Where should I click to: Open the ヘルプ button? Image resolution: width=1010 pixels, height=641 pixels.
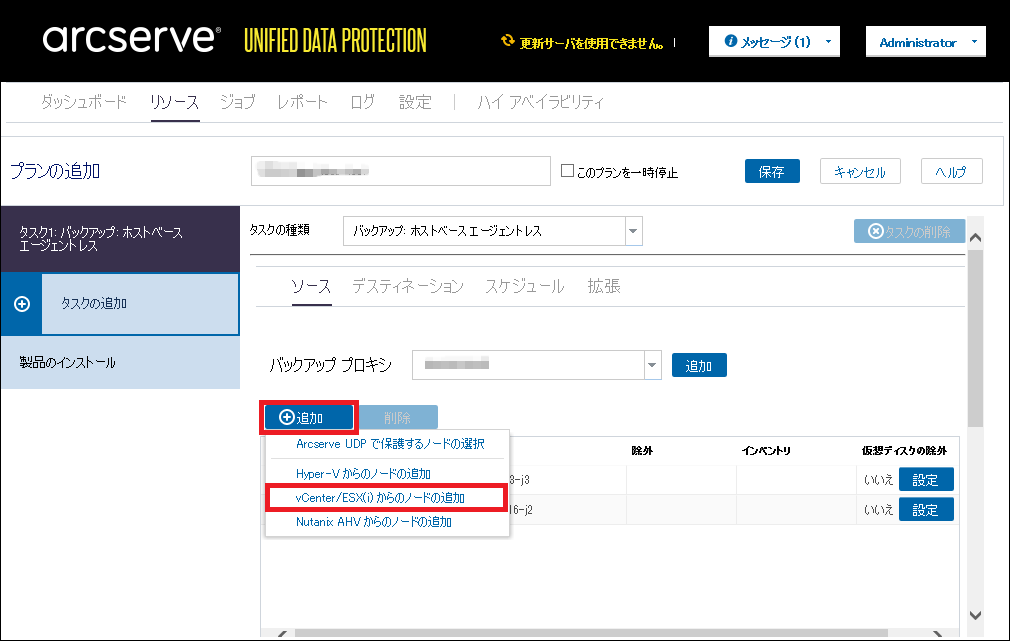tap(951, 171)
